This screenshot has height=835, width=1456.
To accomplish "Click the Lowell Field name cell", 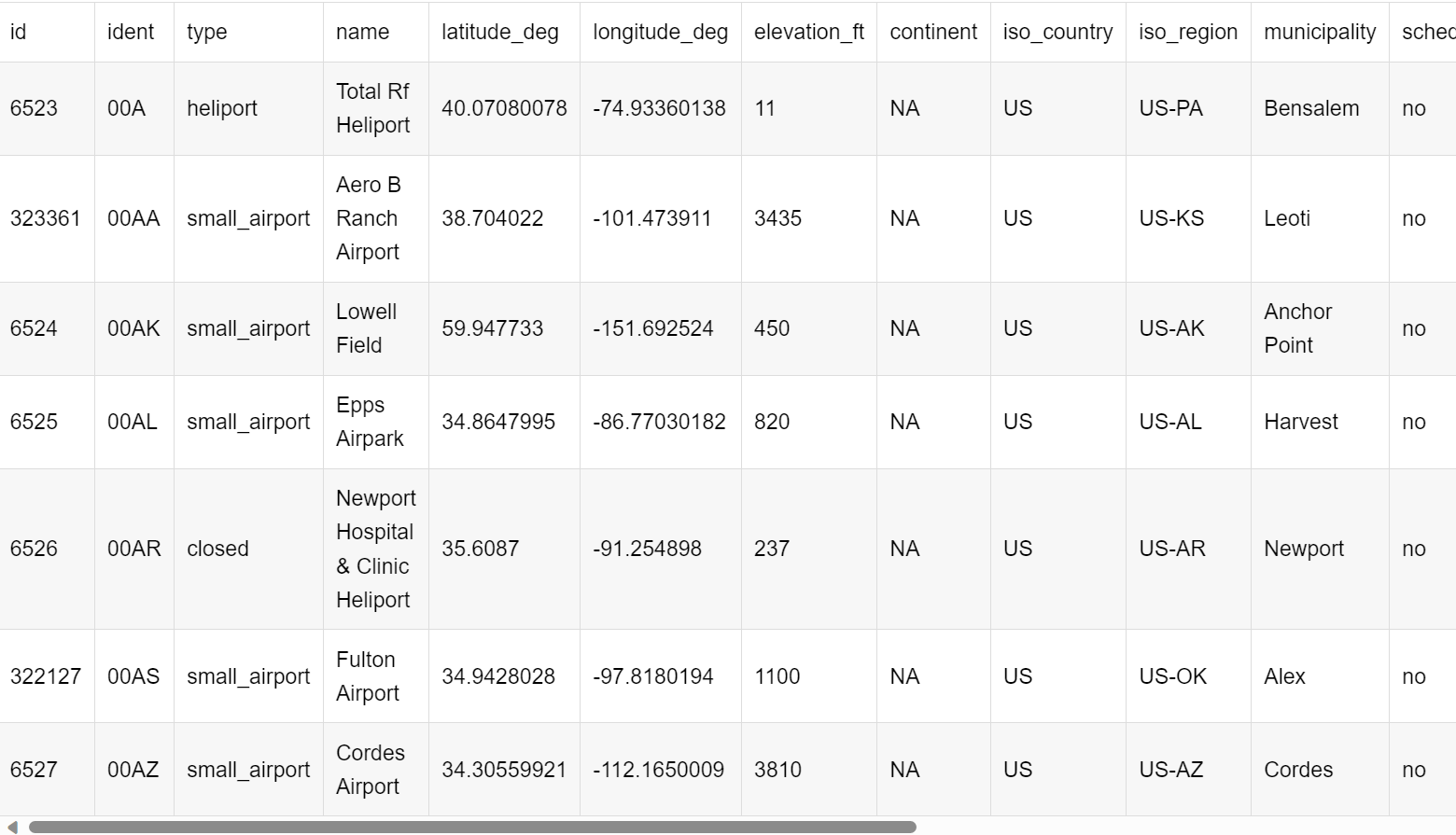I will [x=366, y=328].
